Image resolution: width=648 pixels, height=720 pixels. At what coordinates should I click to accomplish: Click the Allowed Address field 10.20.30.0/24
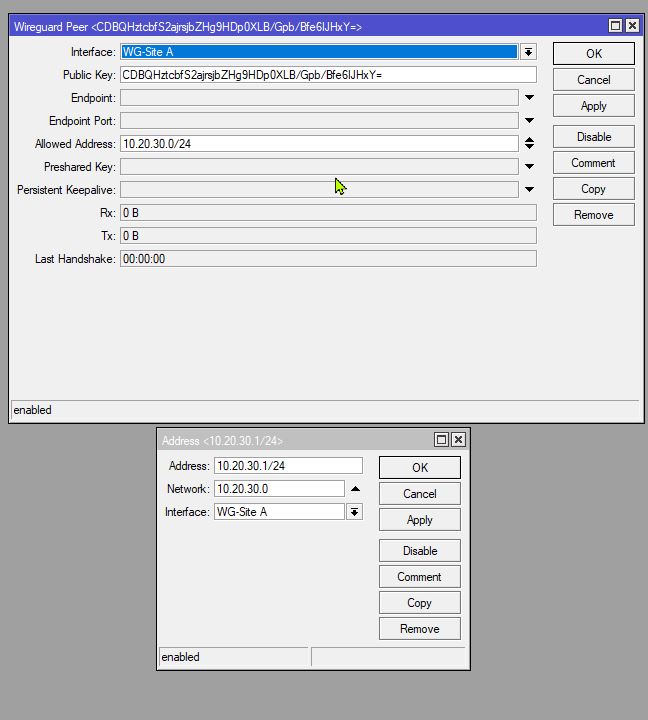coord(319,144)
